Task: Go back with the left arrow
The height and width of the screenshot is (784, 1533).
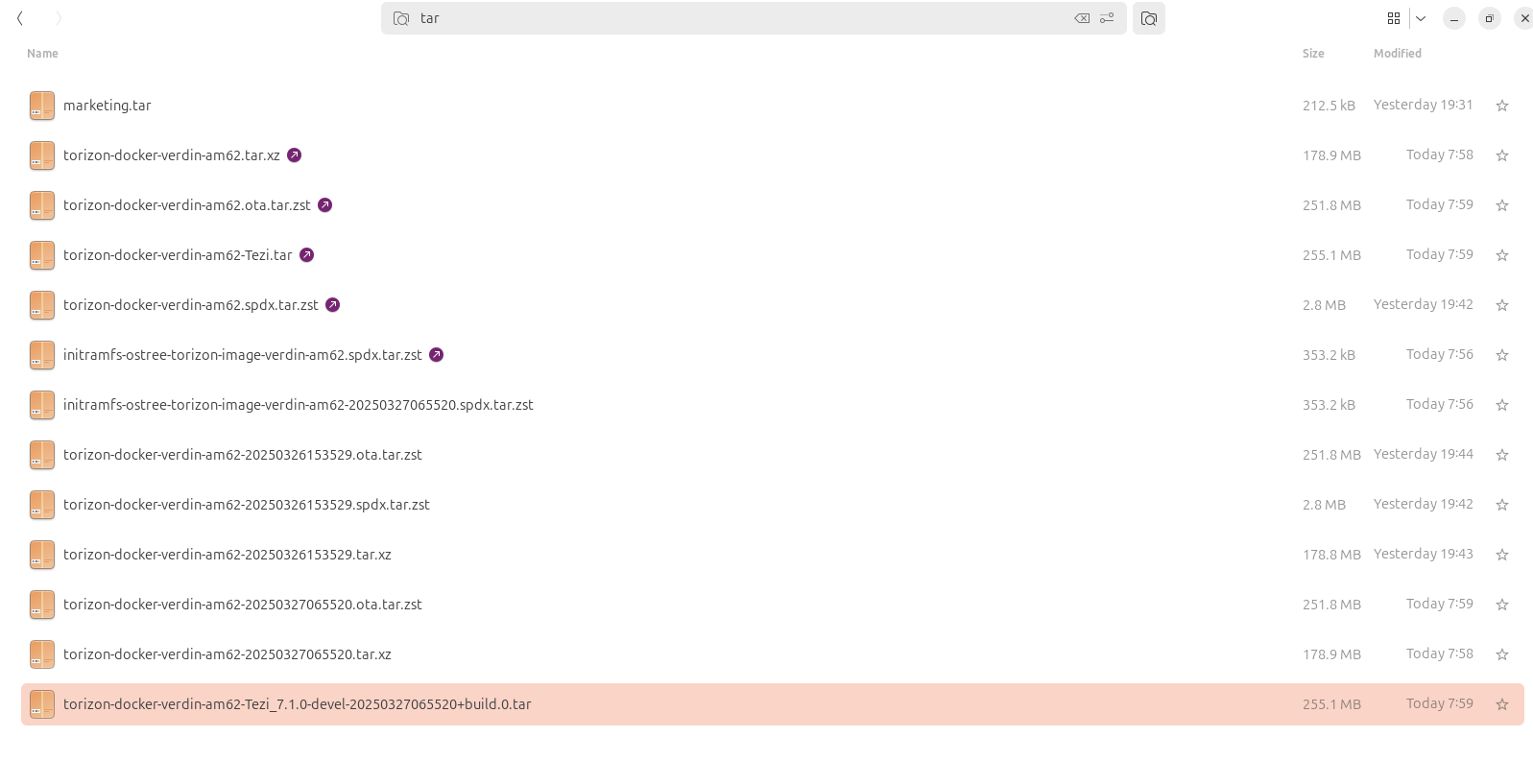Action: coord(20,18)
